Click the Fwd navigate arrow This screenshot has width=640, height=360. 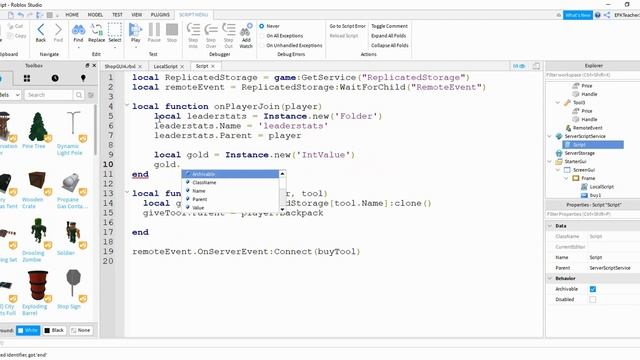(x=58, y=30)
